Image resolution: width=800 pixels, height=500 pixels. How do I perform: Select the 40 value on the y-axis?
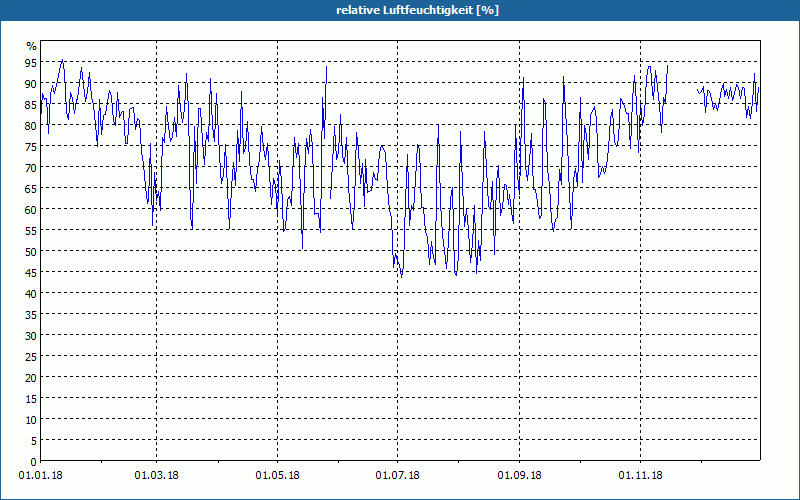pyautogui.click(x=32, y=293)
